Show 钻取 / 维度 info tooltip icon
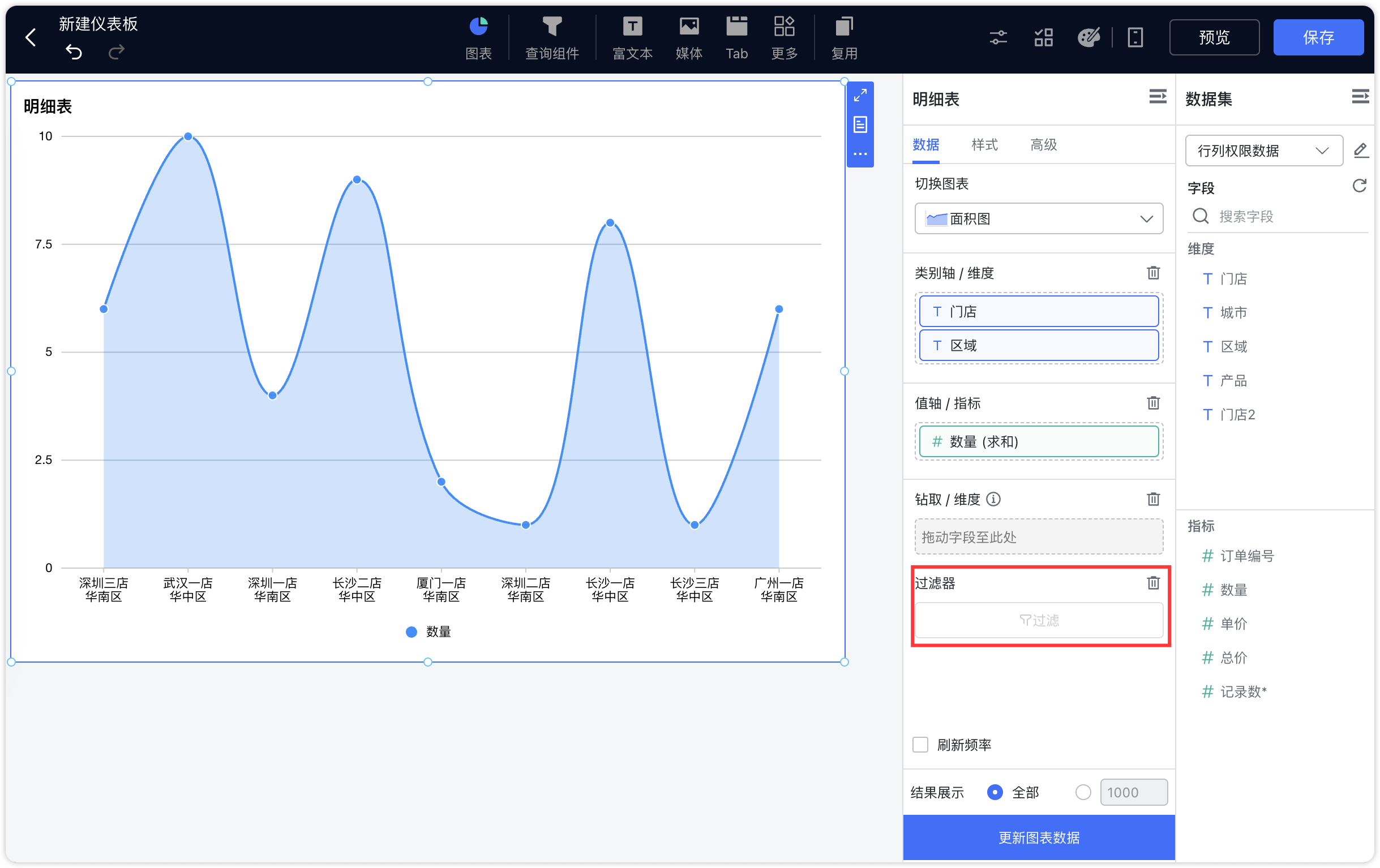The width and height of the screenshot is (1380, 868). point(993,499)
